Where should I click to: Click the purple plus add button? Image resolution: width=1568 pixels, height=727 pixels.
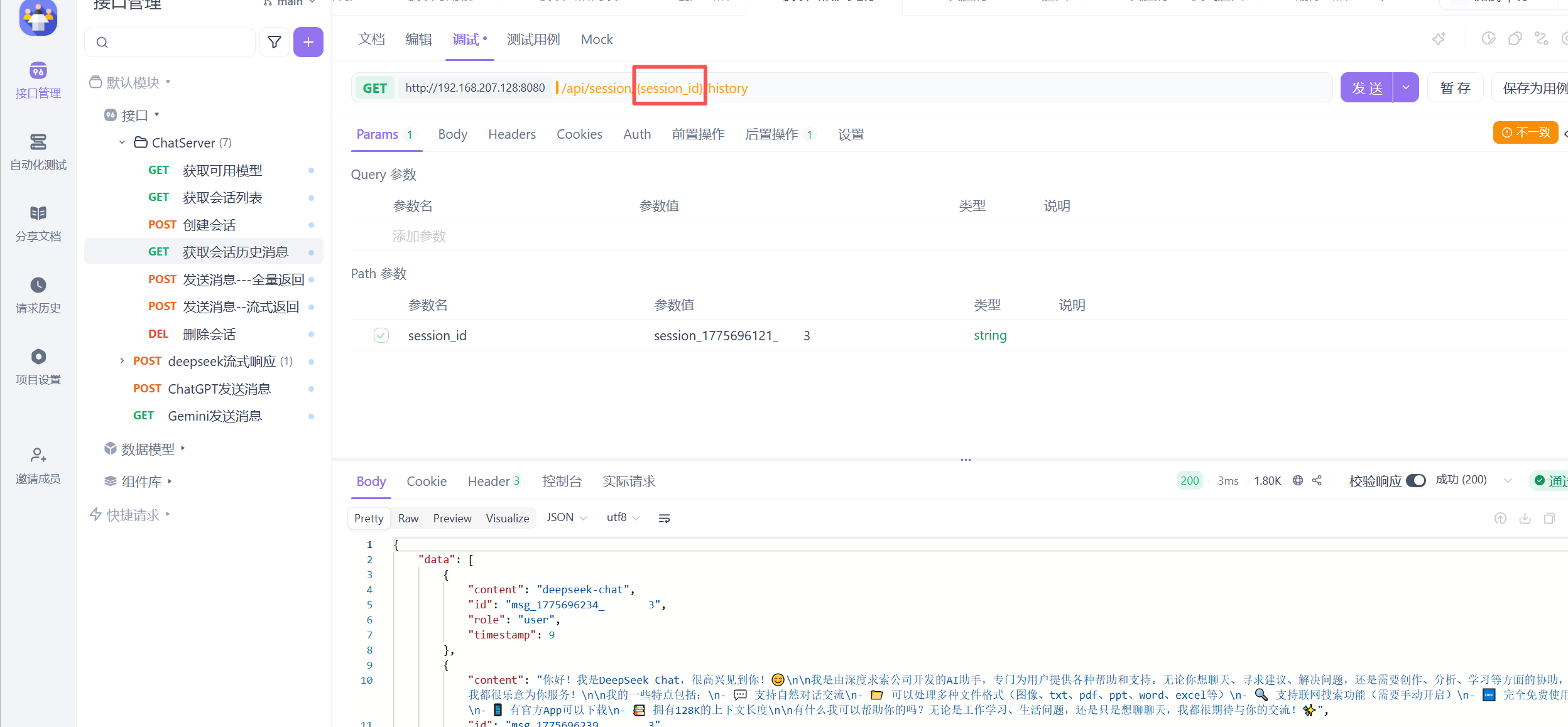point(308,42)
